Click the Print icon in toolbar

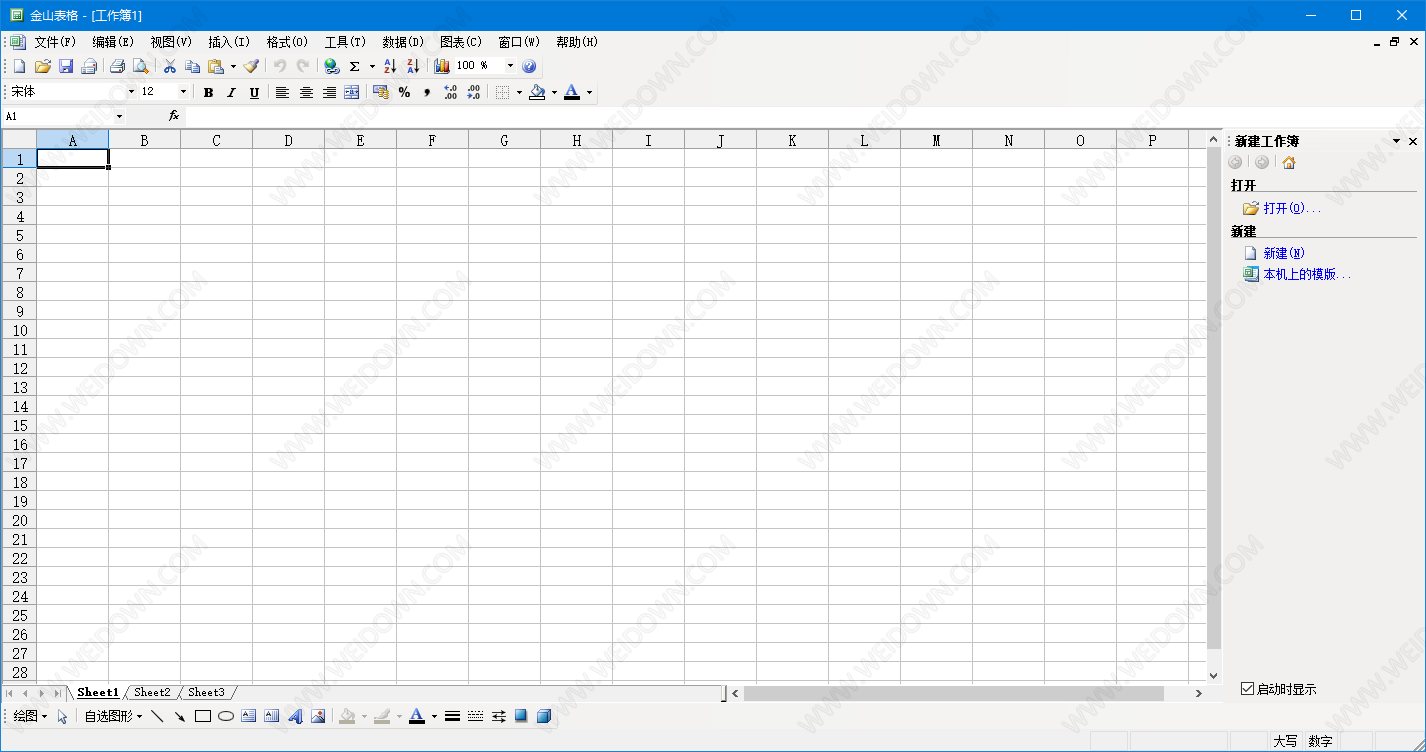(x=117, y=66)
